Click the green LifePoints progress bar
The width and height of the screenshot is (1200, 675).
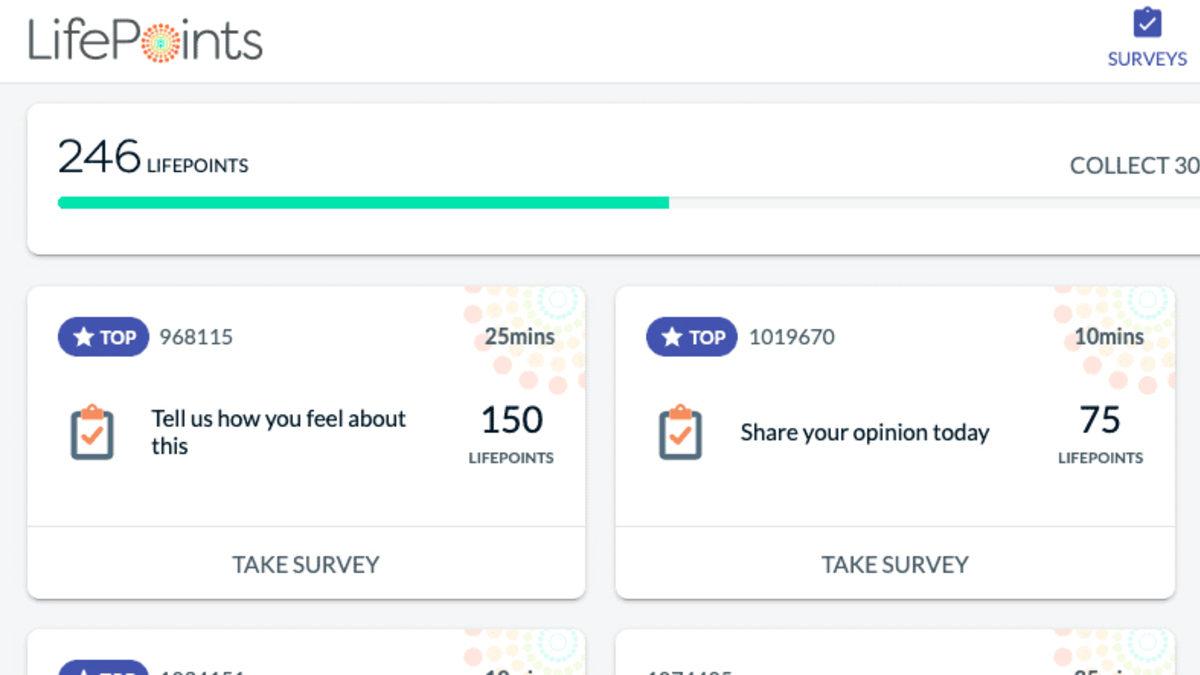click(363, 202)
